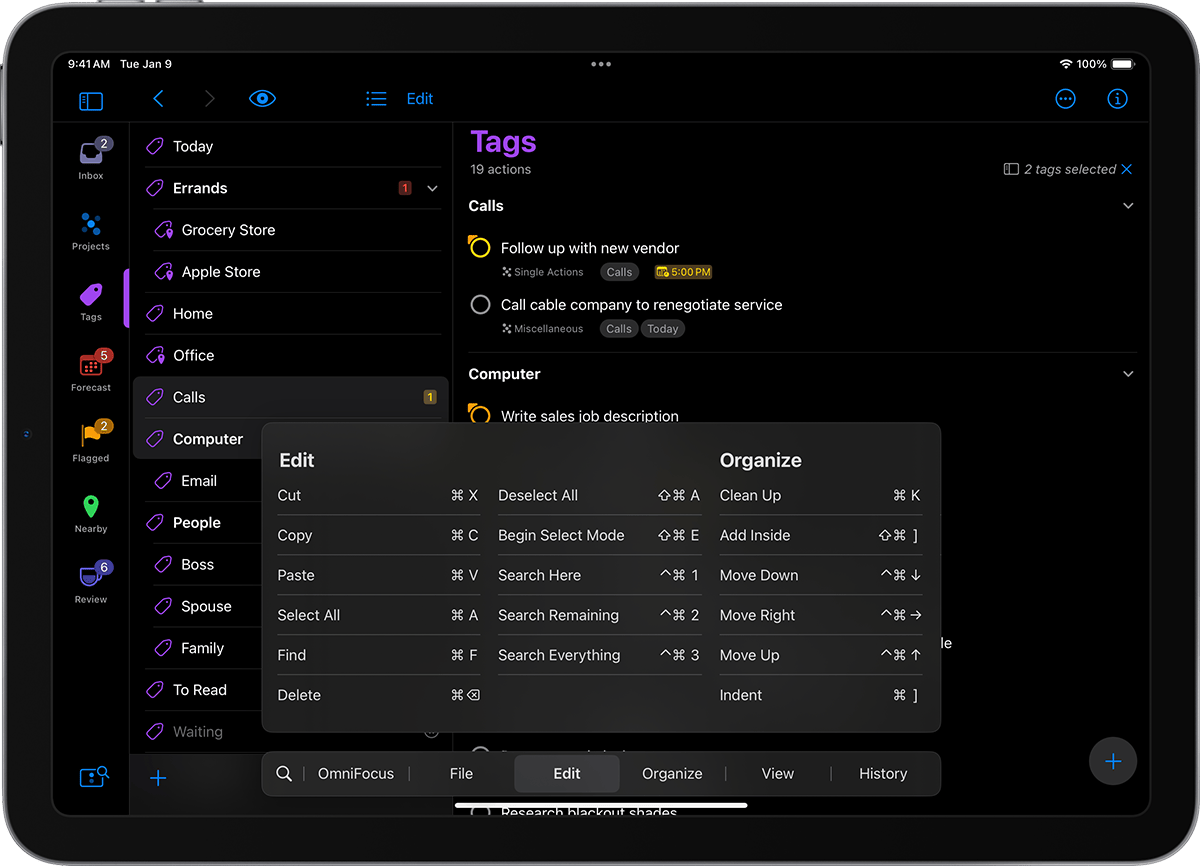The width and height of the screenshot is (1200, 866).
Task: Choose Deselect All command
Action: click(599, 495)
